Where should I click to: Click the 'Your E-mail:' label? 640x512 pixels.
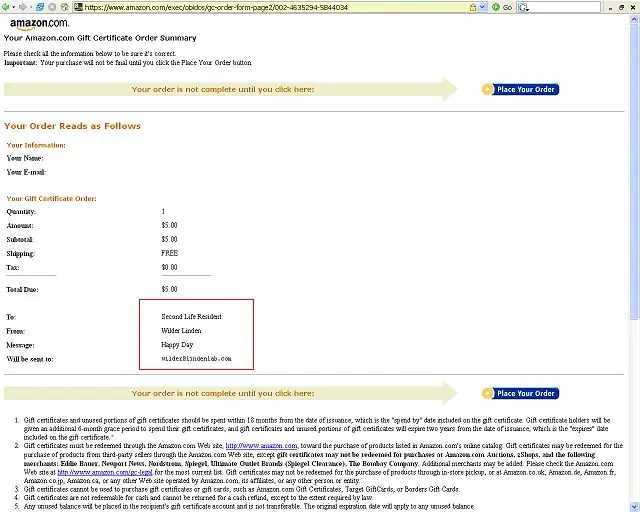[26, 172]
